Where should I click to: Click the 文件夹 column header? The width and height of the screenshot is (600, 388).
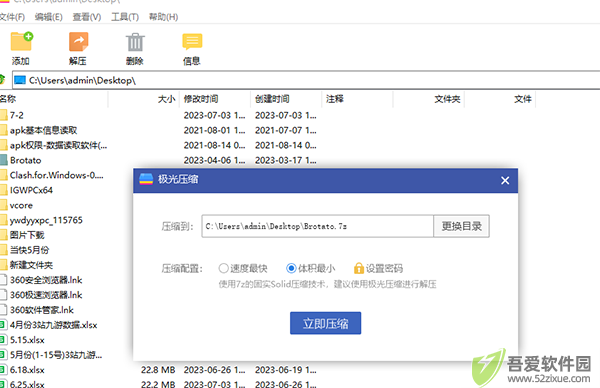pos(429,99)
